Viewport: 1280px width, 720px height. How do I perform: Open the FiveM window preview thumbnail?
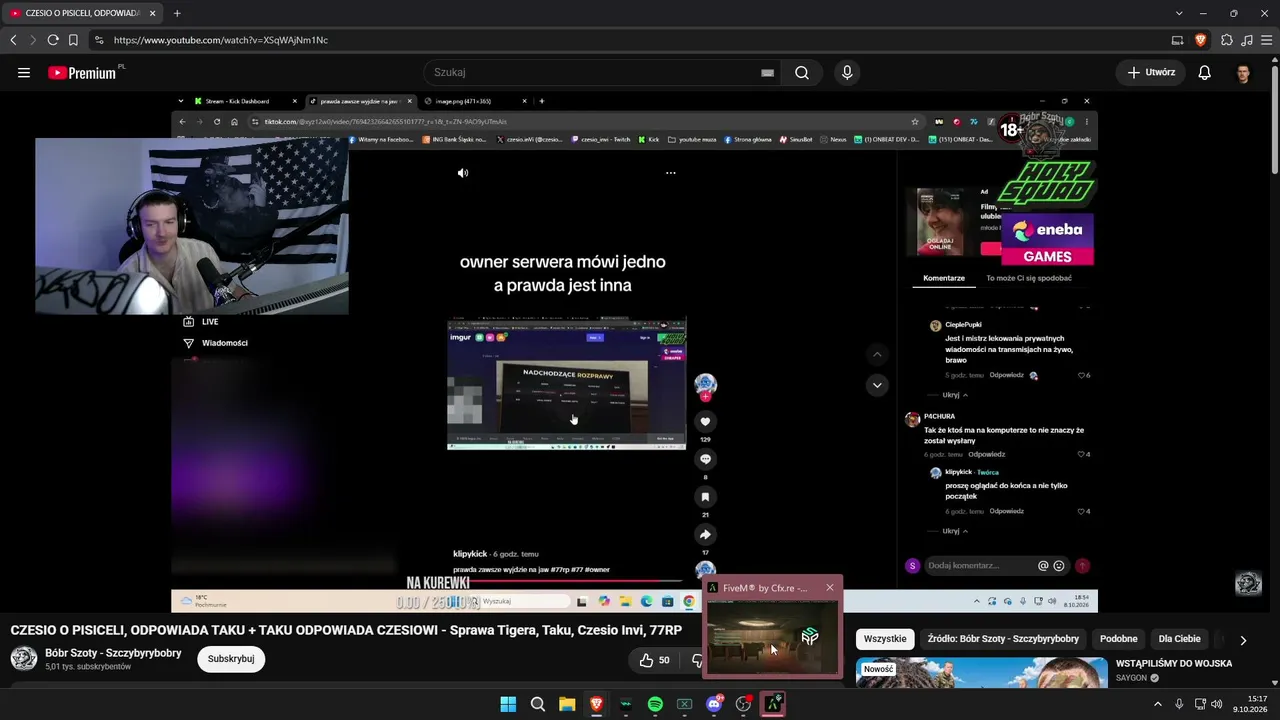click(x=772, y=637)
